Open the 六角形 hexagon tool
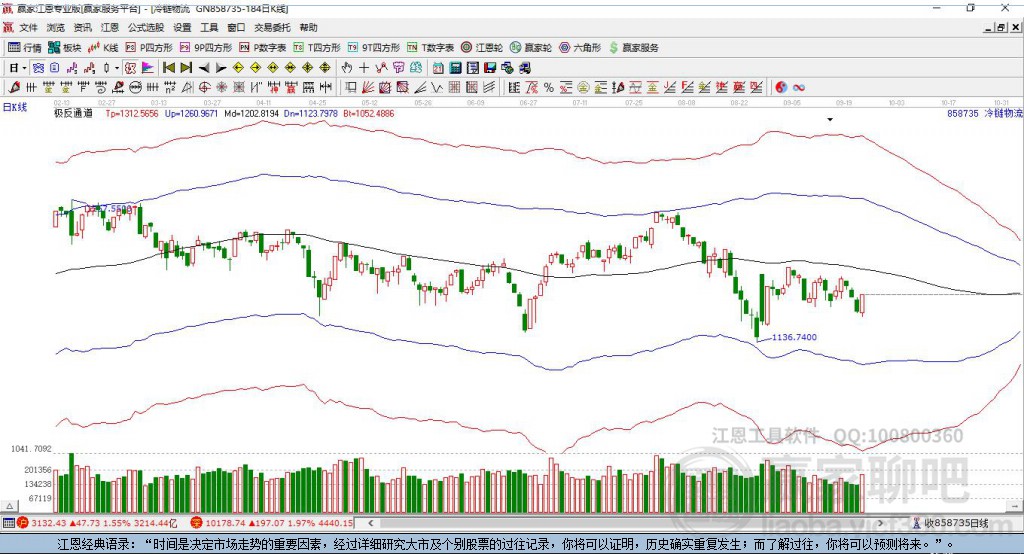Viewport: 1024px width, 554px height. [x=580, y=48]
